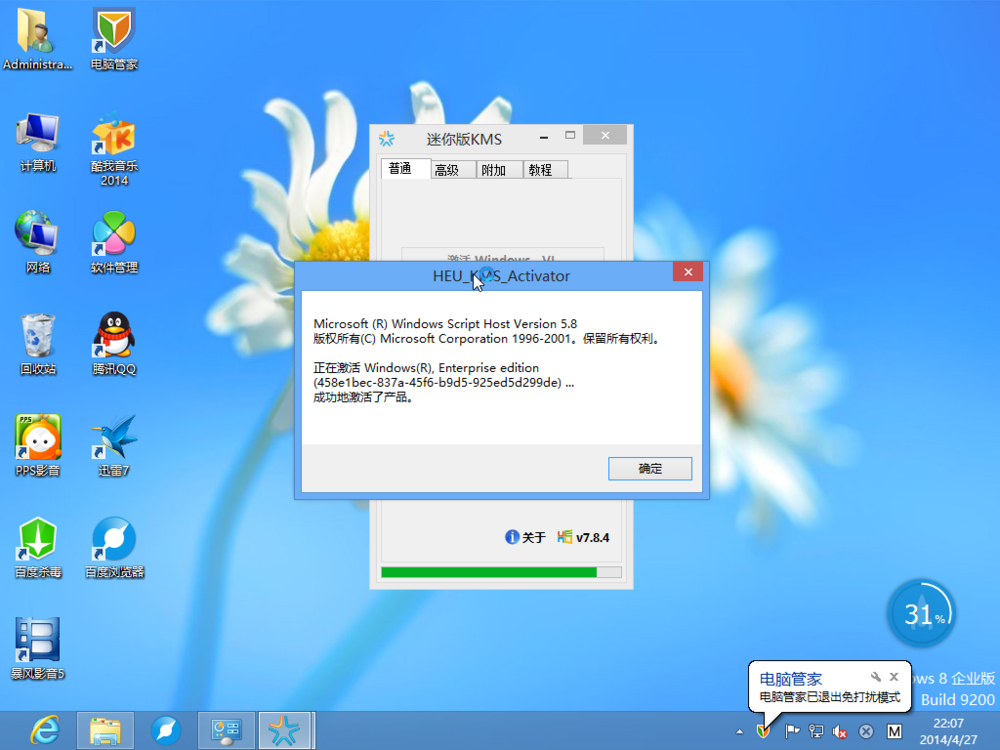The width and height of the screenshot is (1000, 750).
Task: Open the Administrator folder desktop icon
Action: [37, 38]
